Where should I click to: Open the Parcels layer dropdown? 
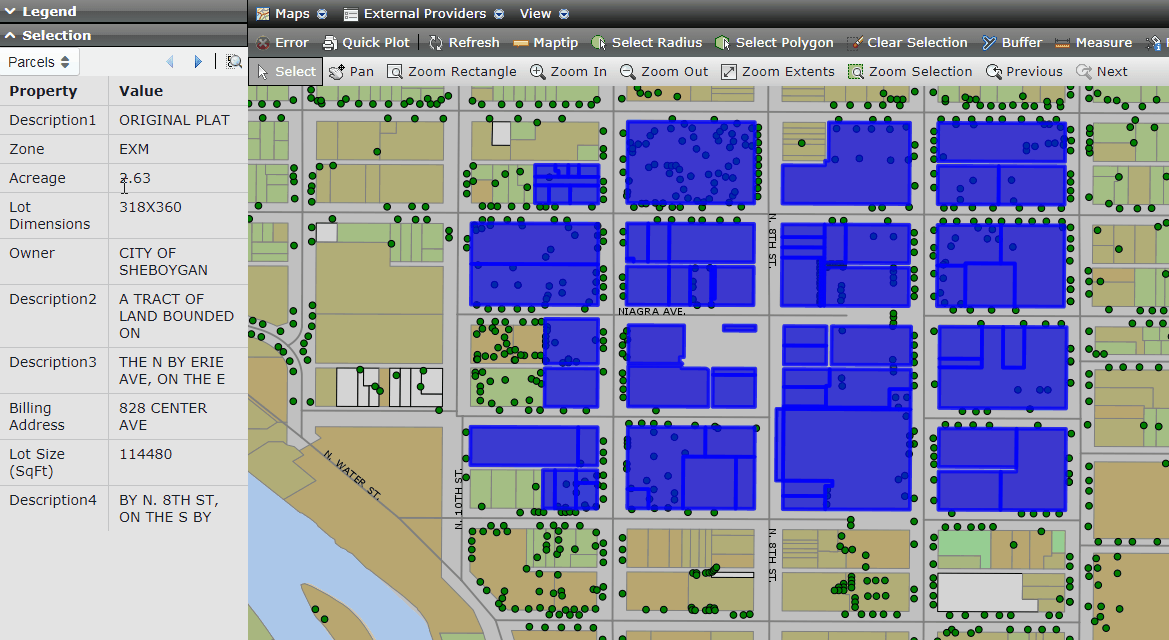coord(39,61)
